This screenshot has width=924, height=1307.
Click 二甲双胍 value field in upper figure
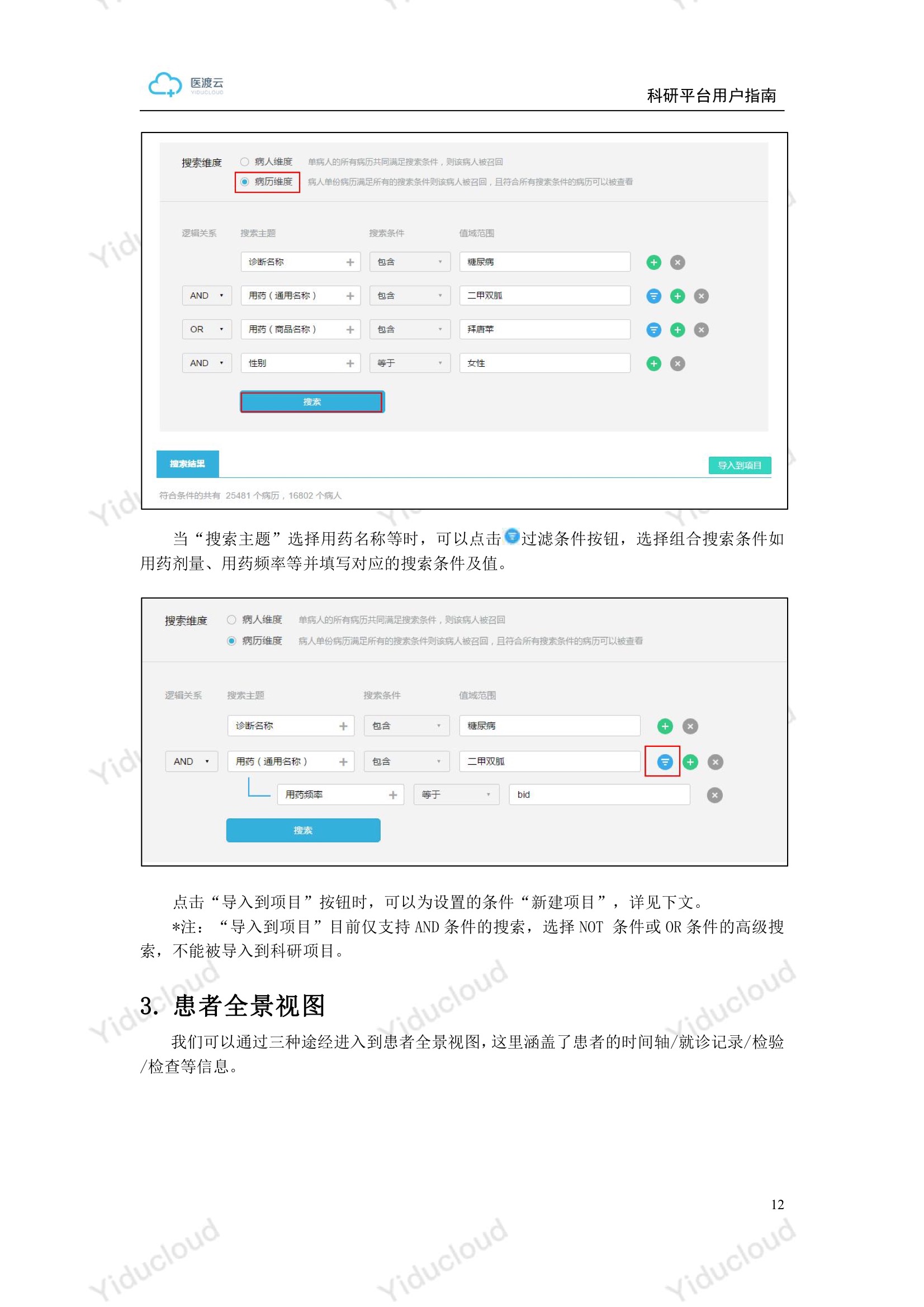545,296
